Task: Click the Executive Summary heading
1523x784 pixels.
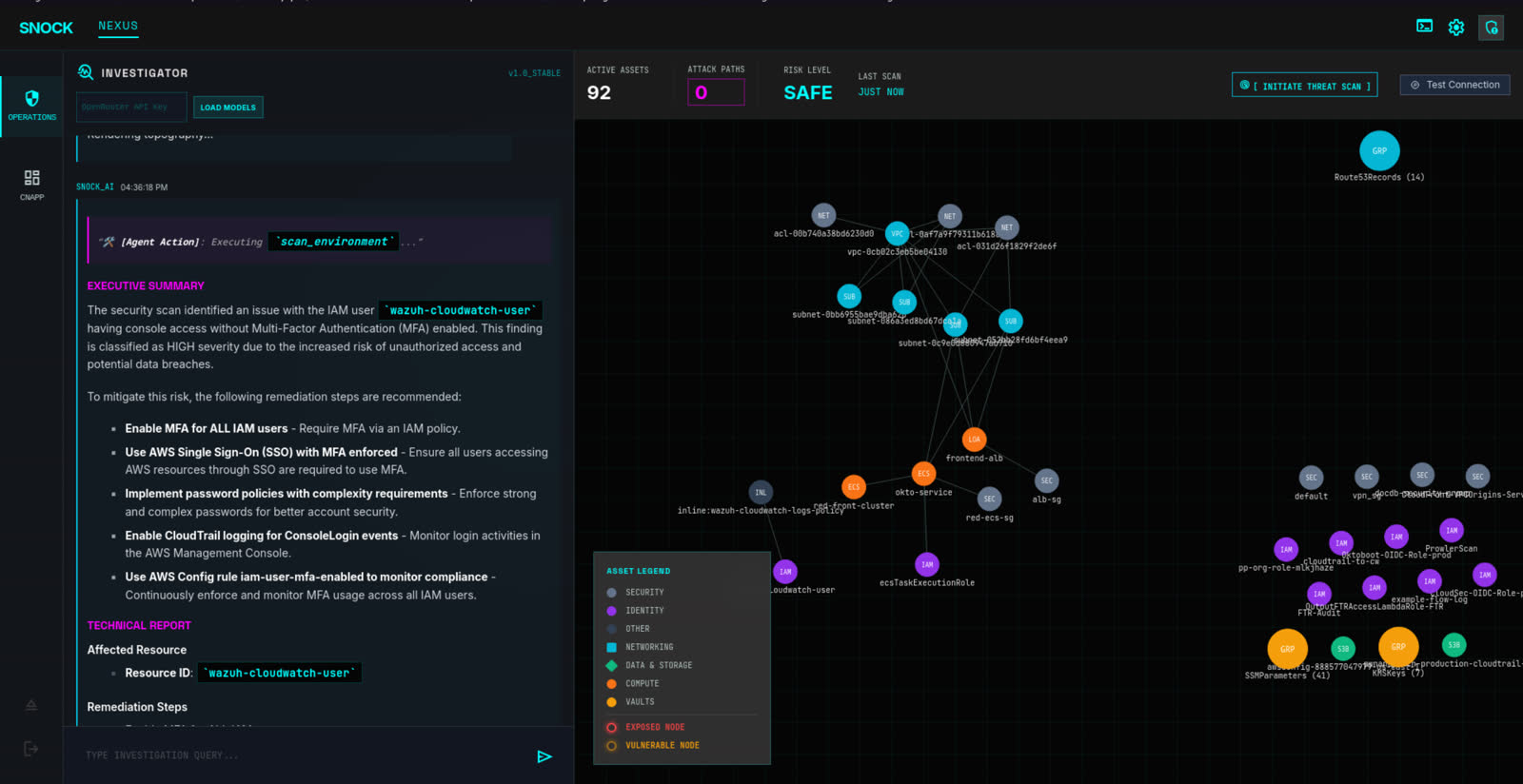Action: pyautogui.click(x=146, y=285)
